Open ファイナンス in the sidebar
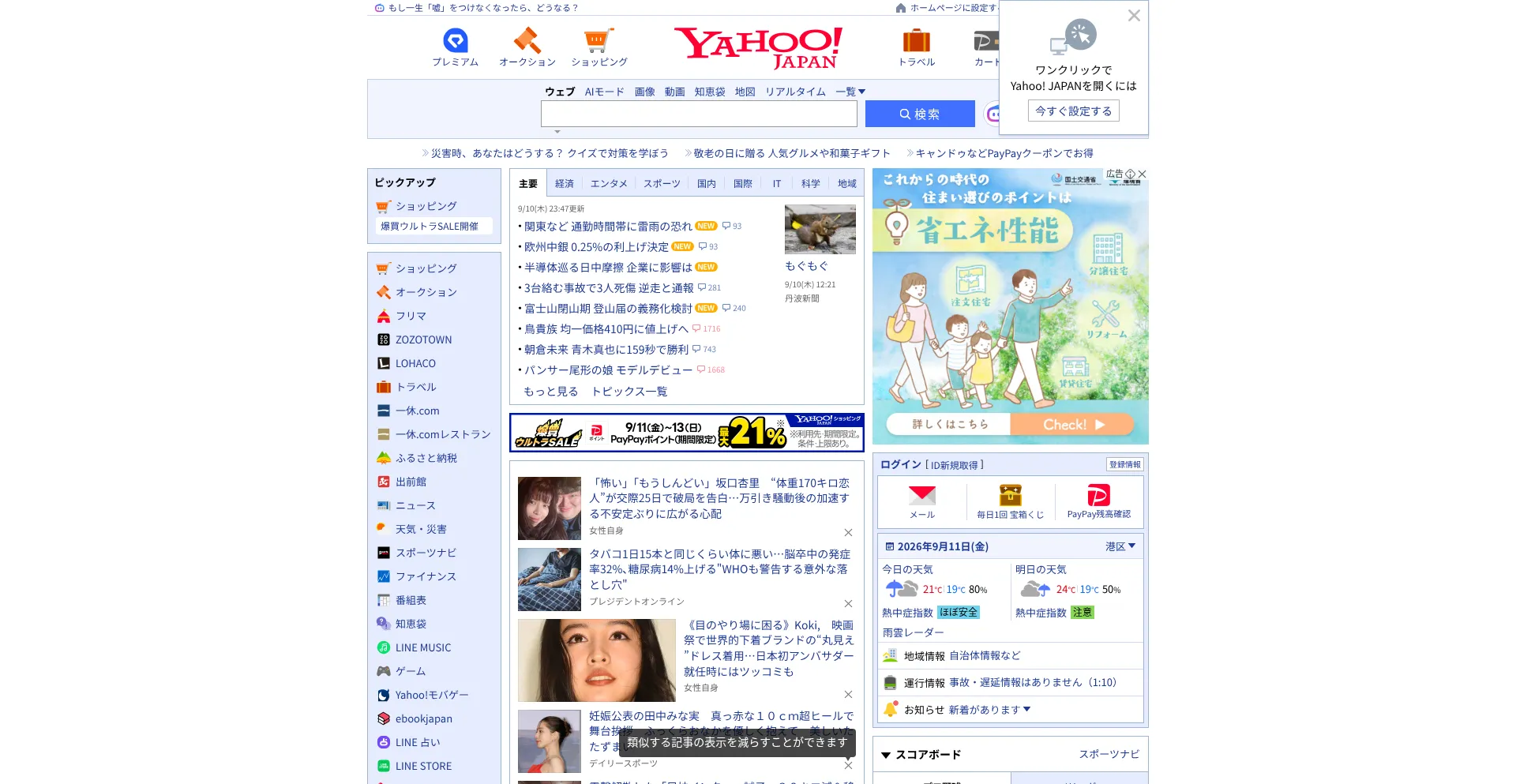 426,576
